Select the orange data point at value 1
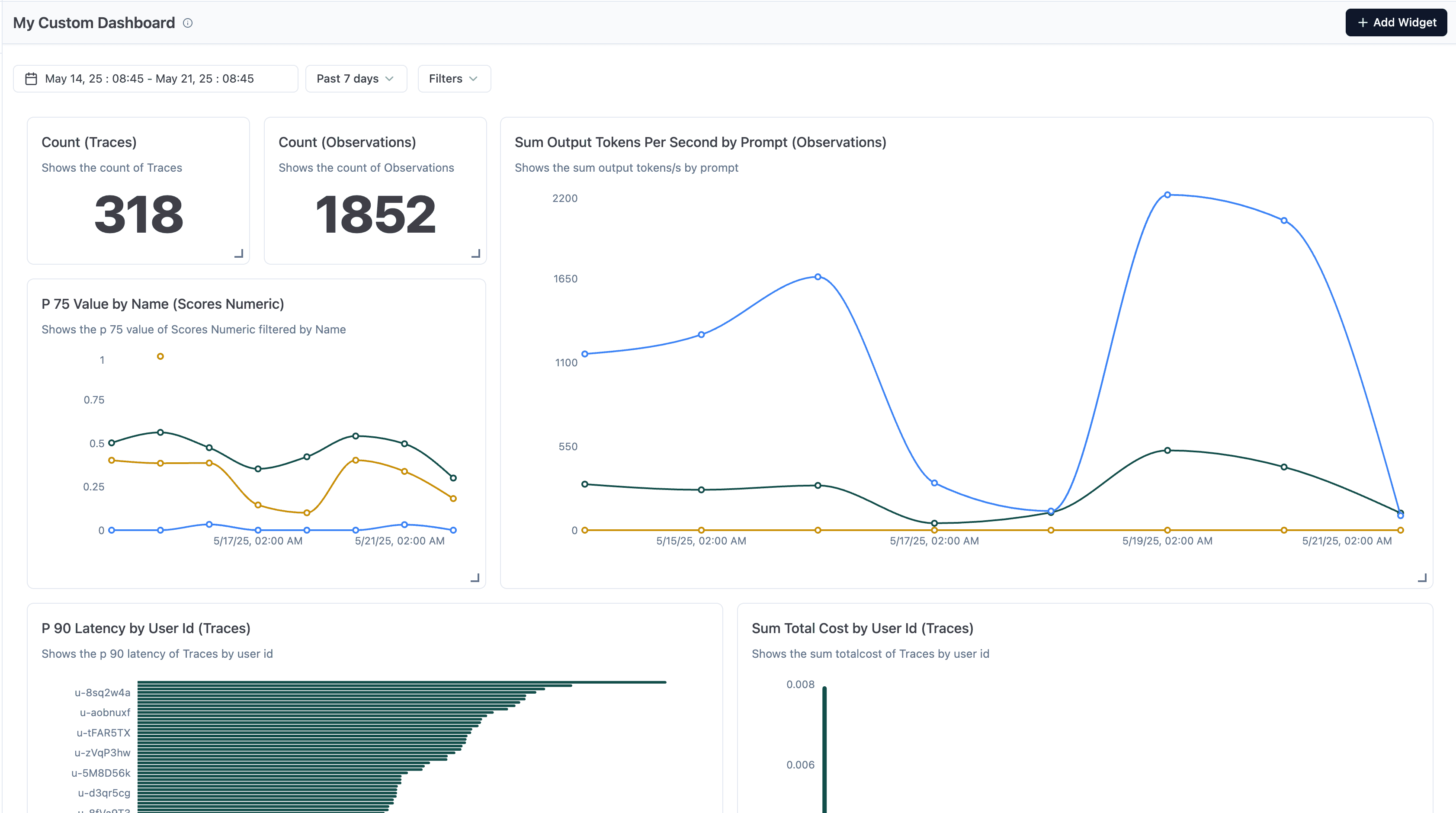This screenshot has height=813, width=1456. (x=160, y=356)
